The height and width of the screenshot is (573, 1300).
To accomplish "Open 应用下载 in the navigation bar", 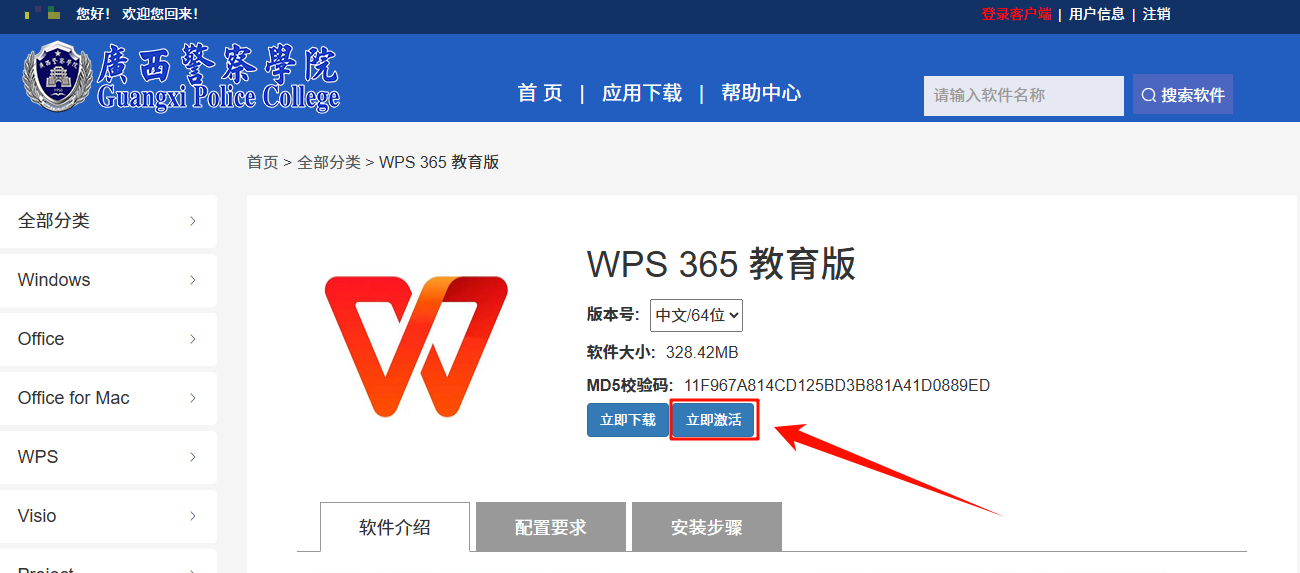I will tap(642, 93).
